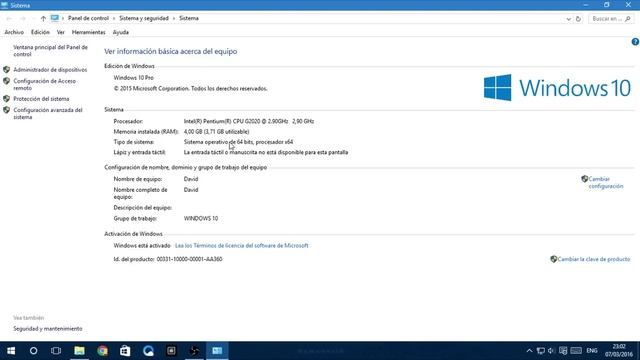
Task: Click the back navigation arrow
Action: coord(9,18)
